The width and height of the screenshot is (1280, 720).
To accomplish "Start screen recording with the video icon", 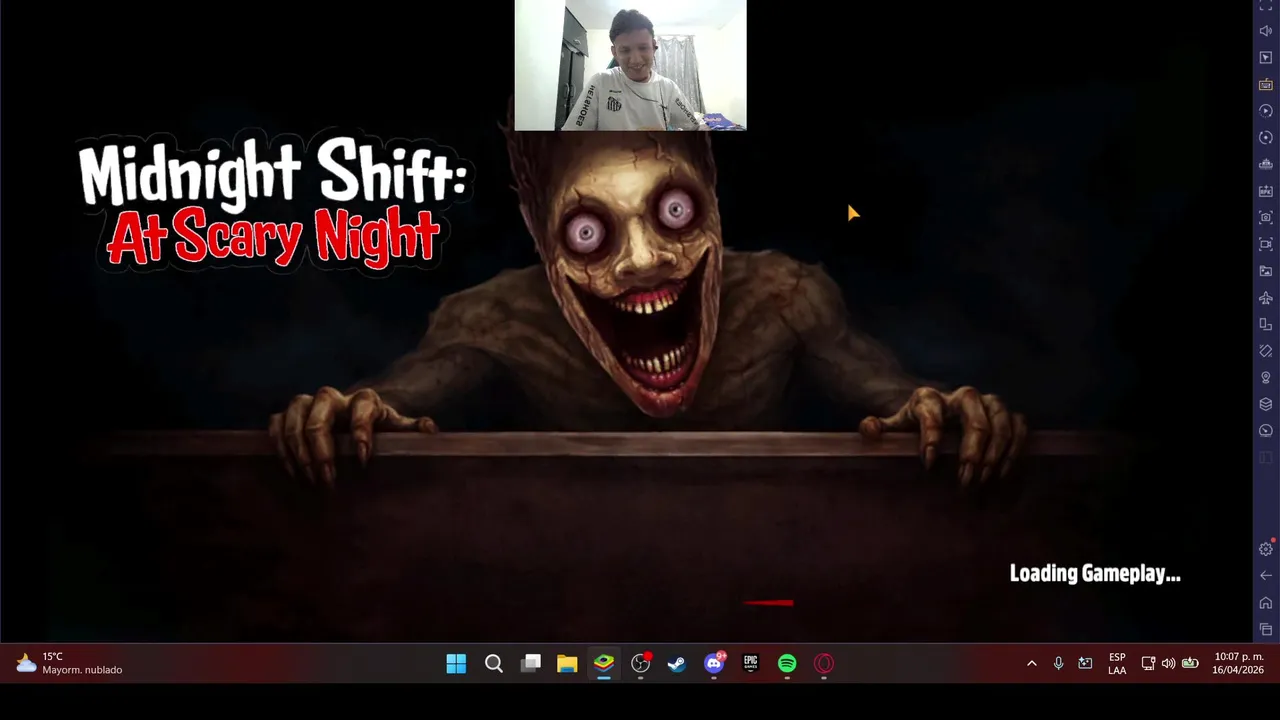I will point(1265,244).
